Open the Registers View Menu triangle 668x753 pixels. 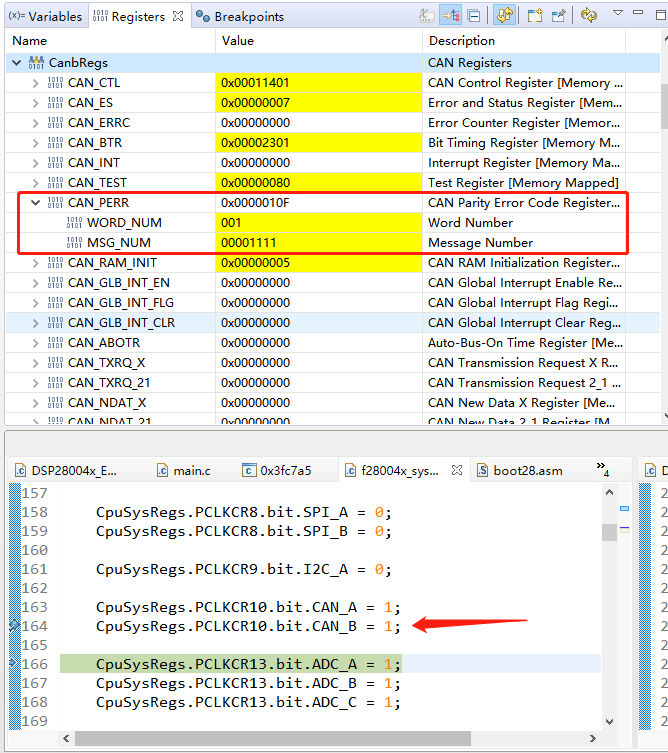click(618, 13)
